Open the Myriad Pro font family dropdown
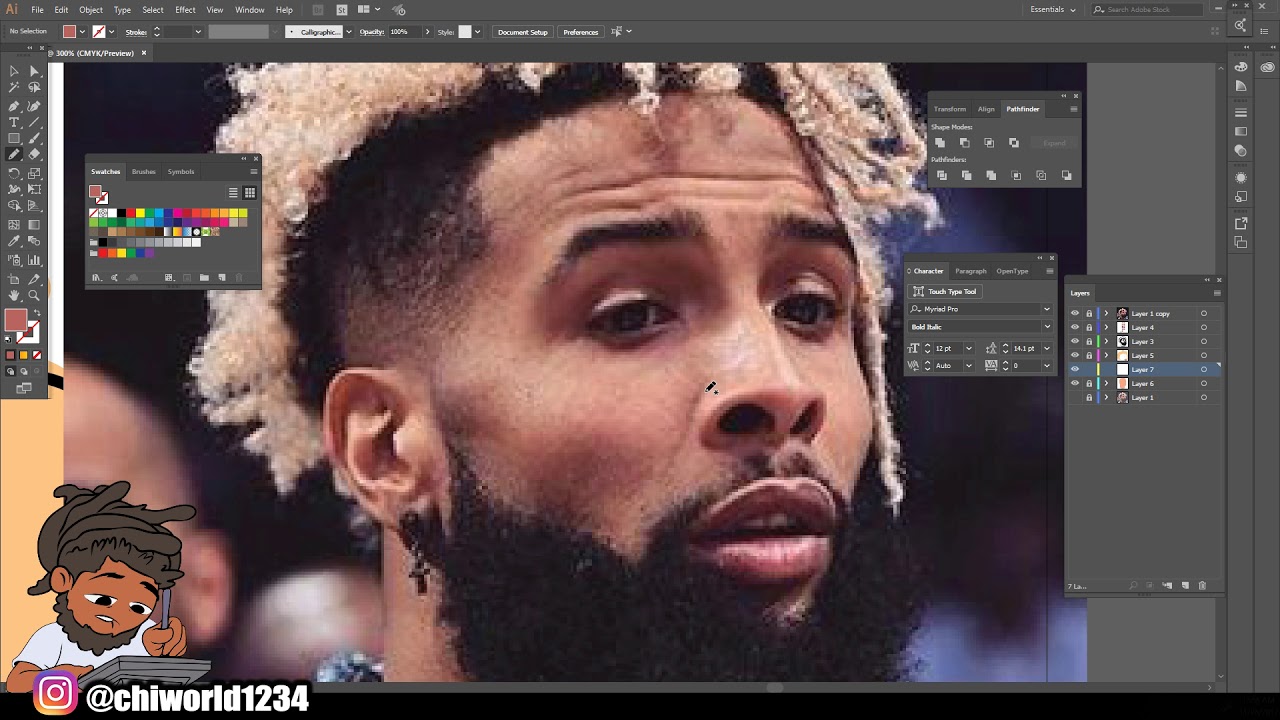Image resolution: width=1280 pixels, height=720 pixels. (1047, 309)
